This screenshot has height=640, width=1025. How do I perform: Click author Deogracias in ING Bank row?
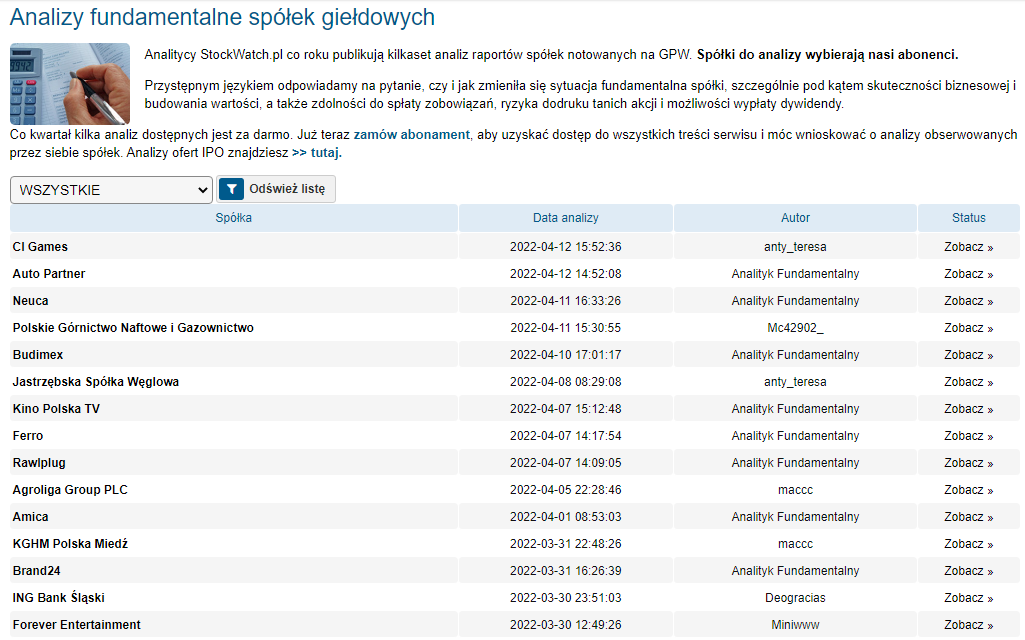click(x=795, y=598)
